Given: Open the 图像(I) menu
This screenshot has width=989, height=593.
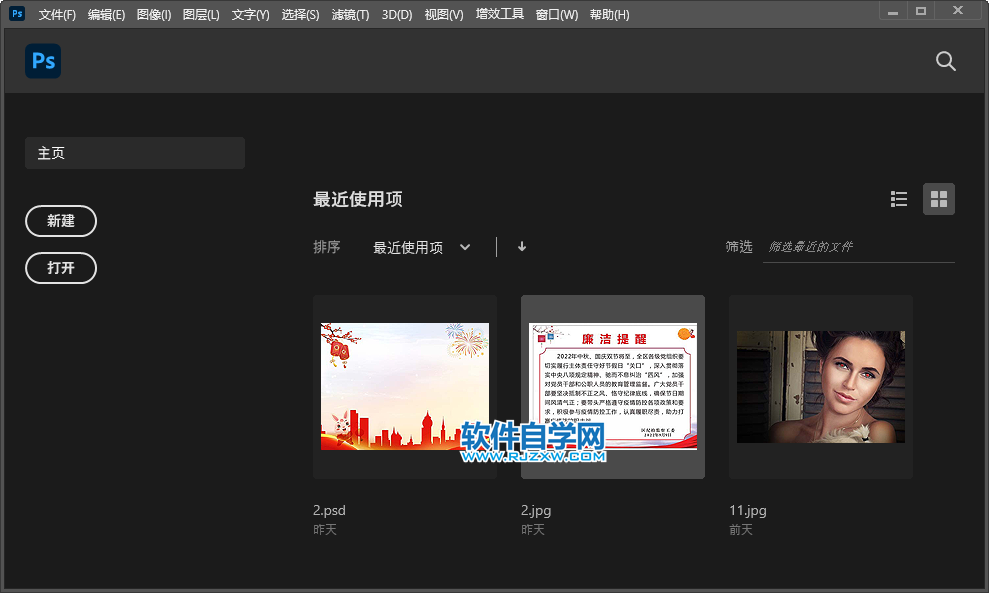Looking at the screenshot, I should pos(154,15).
